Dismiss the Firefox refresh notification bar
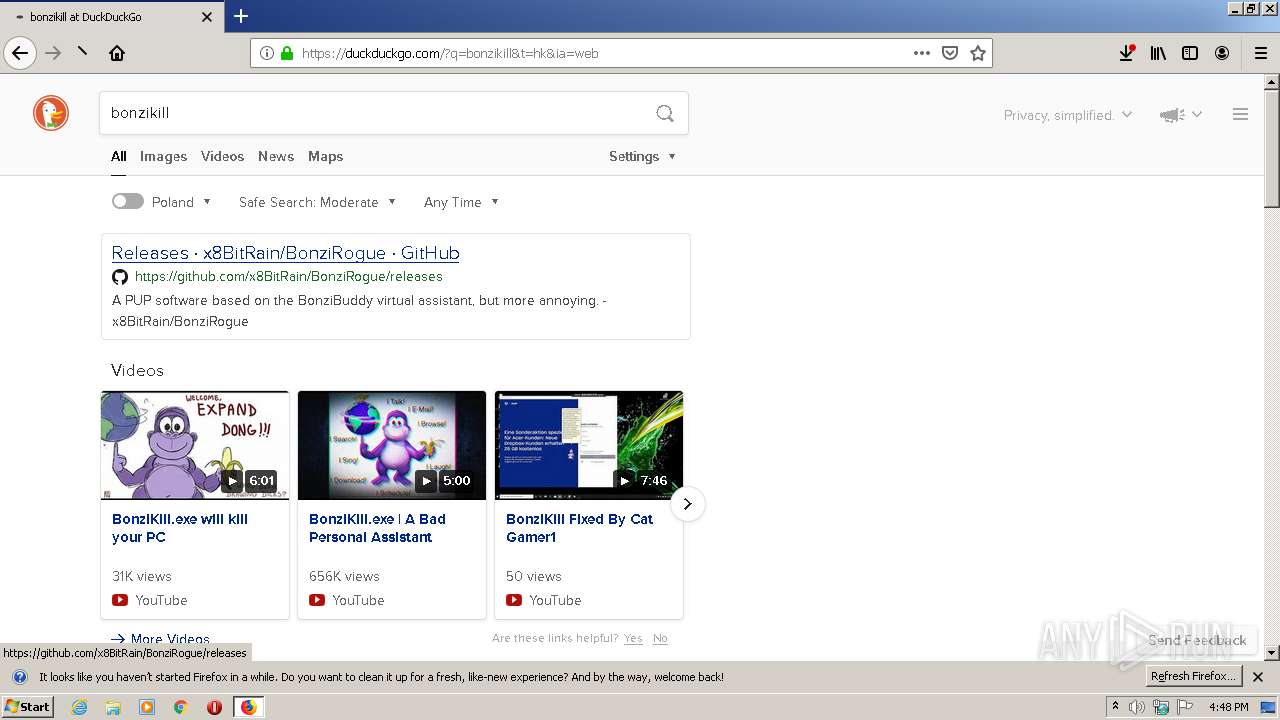Image resolution: width=1280 pixels, height=720 pixels. click(1258, 677)
